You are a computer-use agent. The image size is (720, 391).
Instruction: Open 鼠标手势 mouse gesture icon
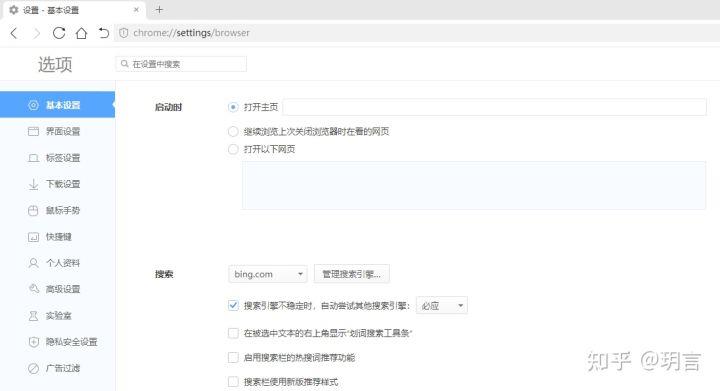click(34, 211)
